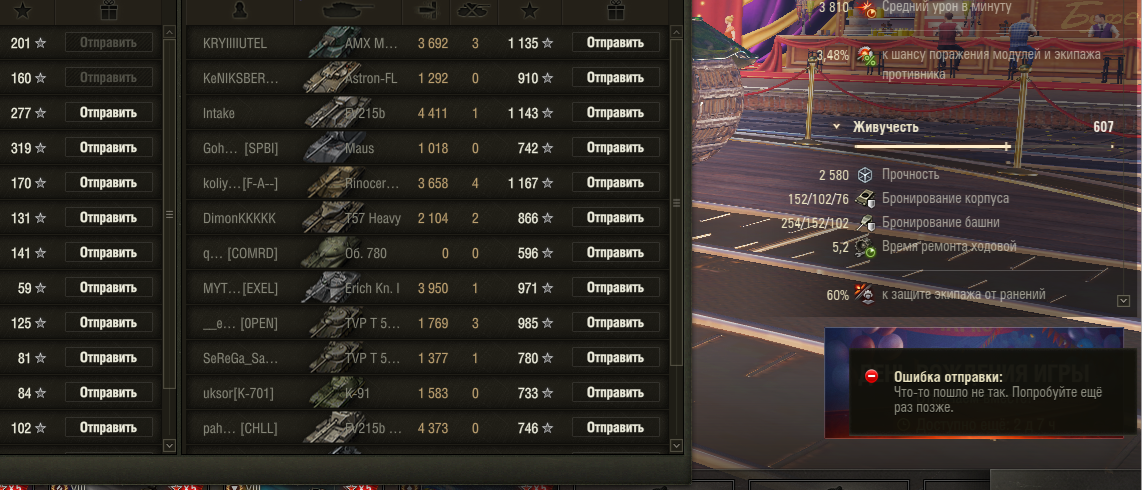This screenshot has width=1142, height=490.
Task: Click the player name column header icon
Action: [240, 10]
